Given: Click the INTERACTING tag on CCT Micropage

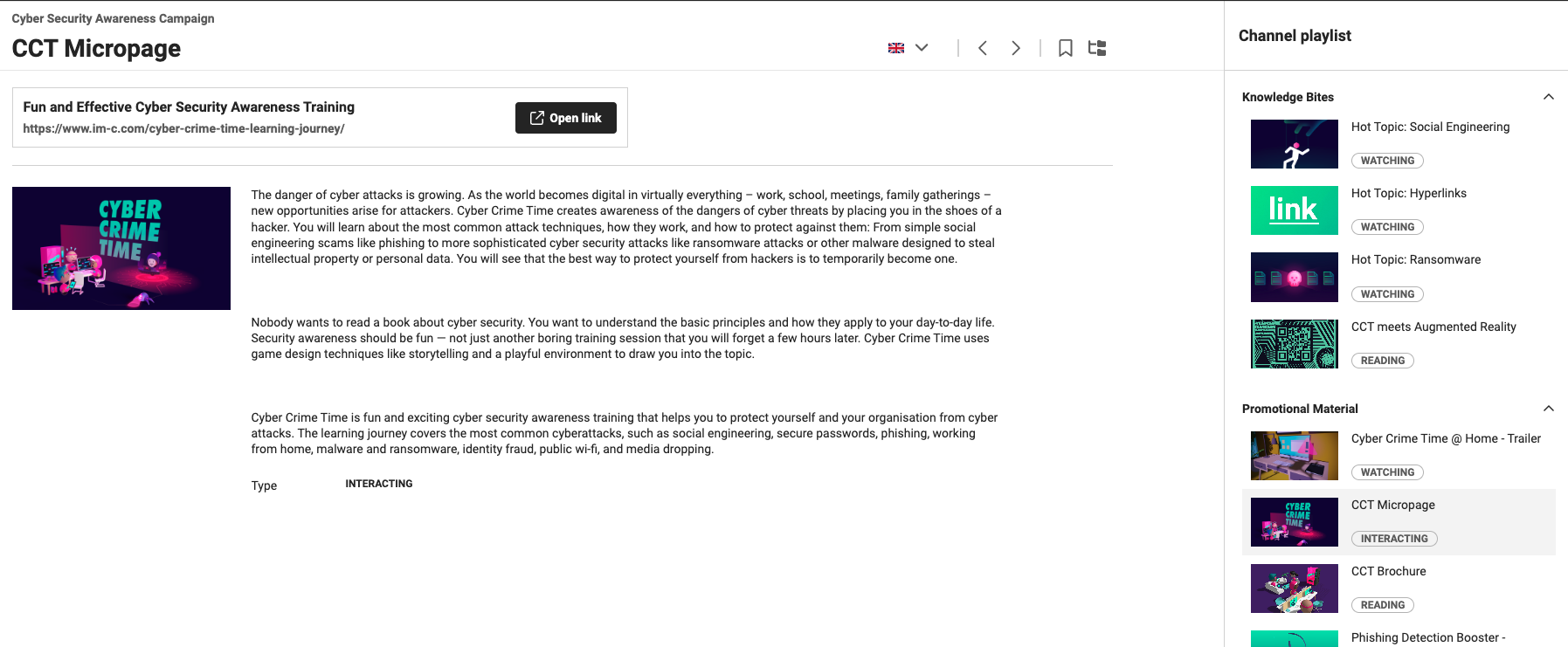Looking at the screenshot, I should coord(1393,539).
